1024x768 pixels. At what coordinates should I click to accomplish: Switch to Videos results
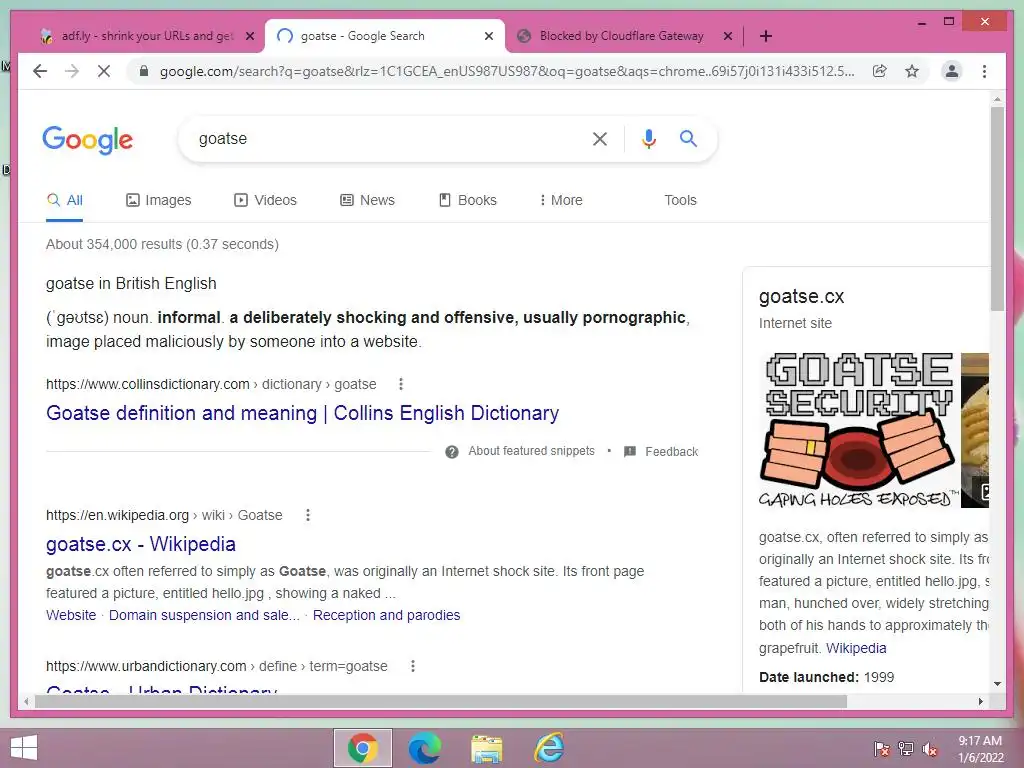pyautogui.click(x=265, y=200)
